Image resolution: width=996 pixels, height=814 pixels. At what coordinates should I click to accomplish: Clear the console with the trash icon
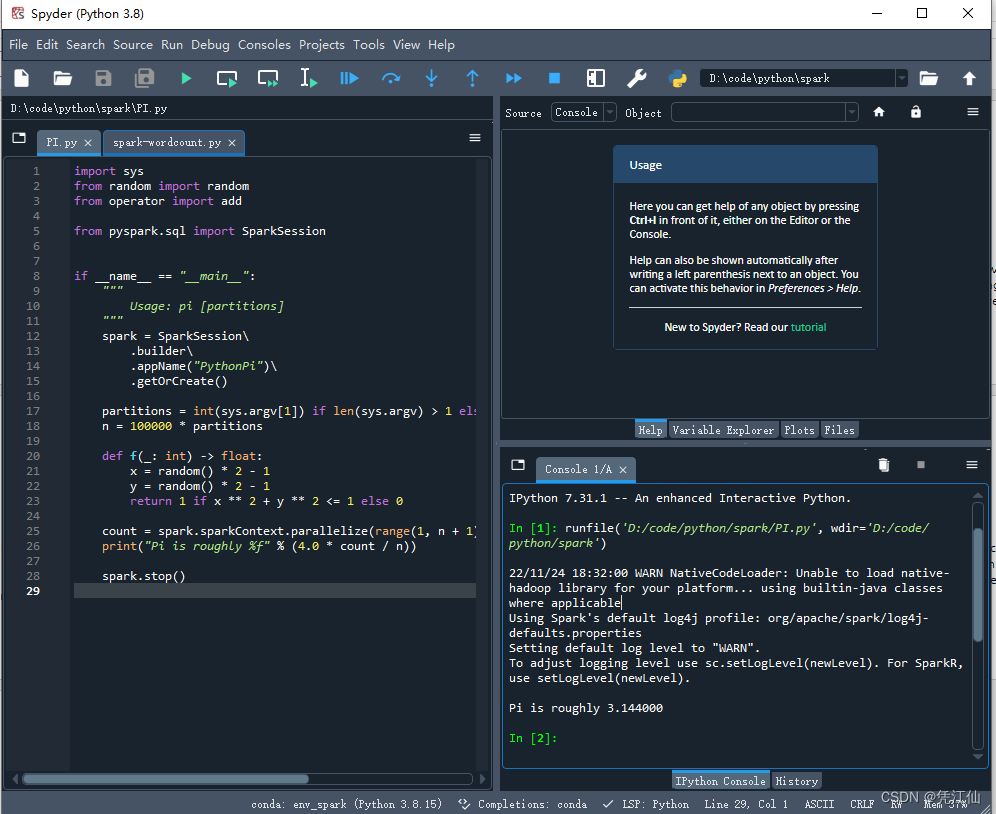[884, 465]
